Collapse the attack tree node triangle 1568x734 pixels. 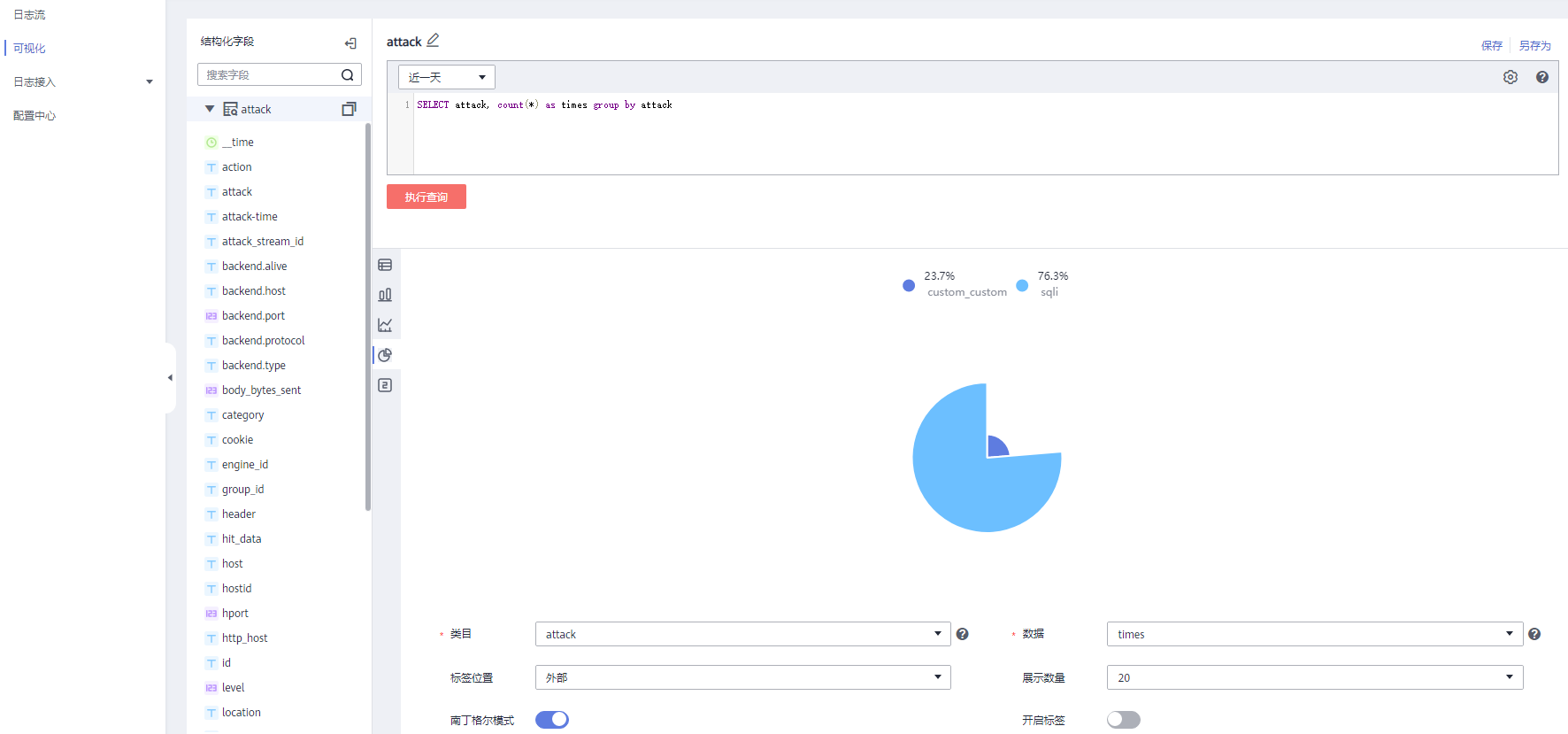click(x=210, y=109)
